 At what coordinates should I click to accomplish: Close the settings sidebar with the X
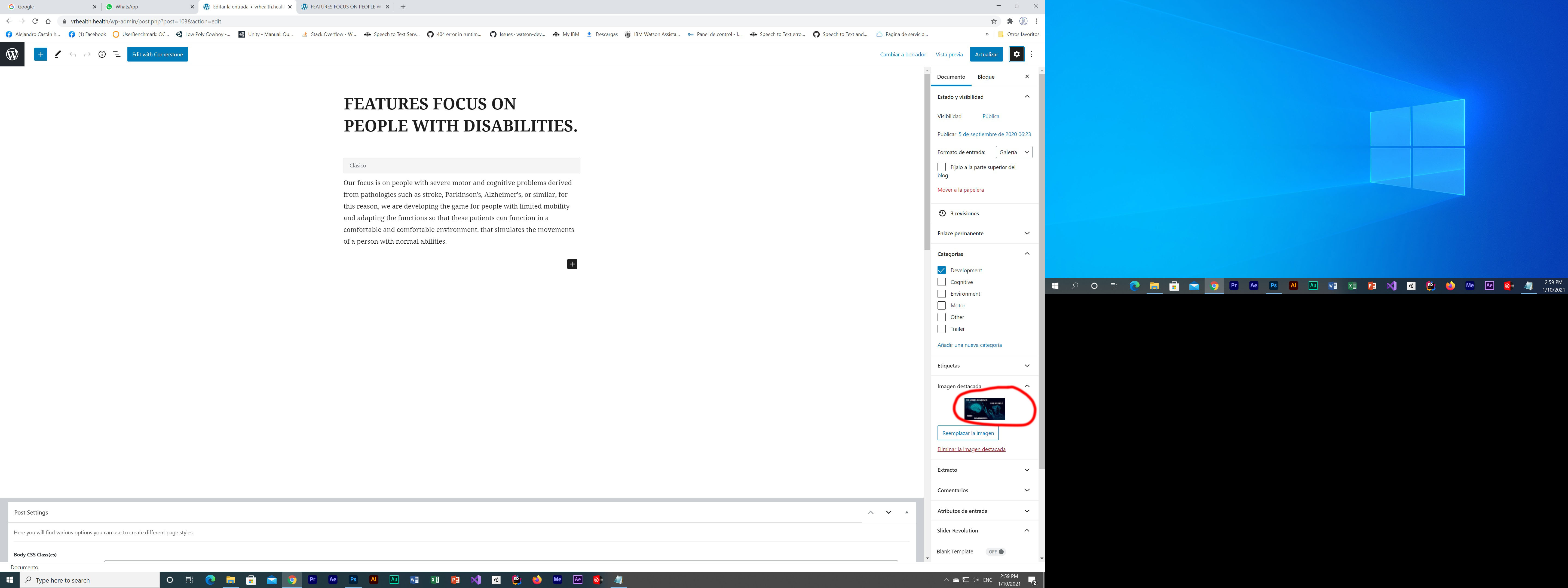tap(1027, 77)
